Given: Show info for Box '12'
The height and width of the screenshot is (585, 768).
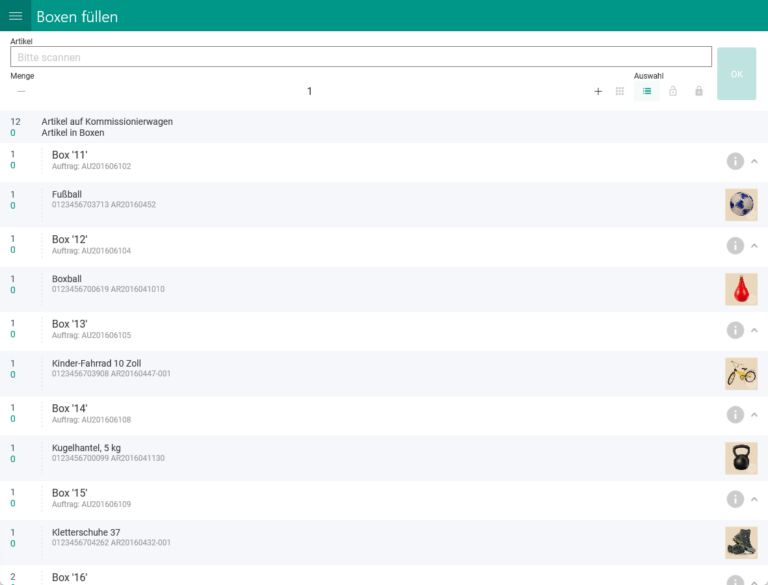Looking at the screenshot, I should 735,245.
